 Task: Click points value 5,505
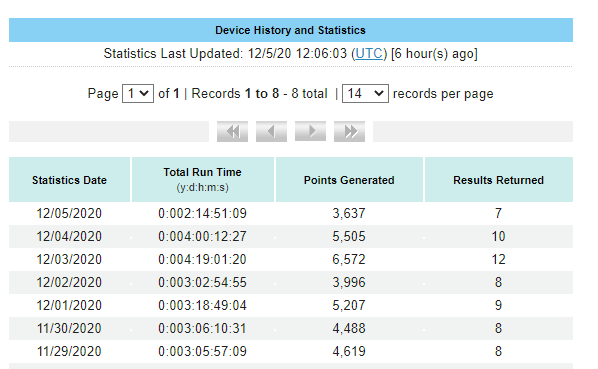point(349,236)
